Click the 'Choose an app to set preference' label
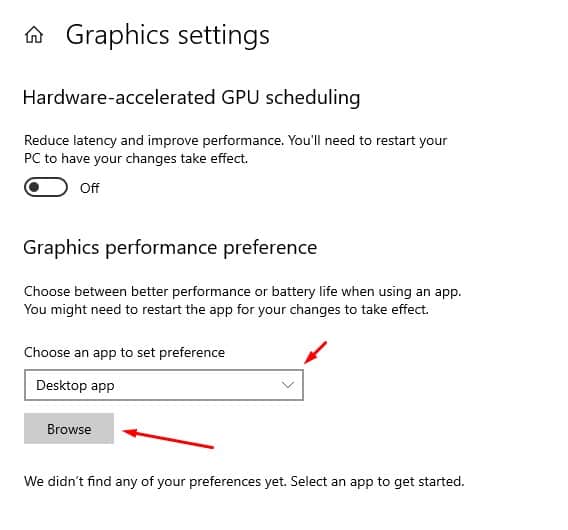Image resolution: width=568 pixels, height=530 pixels. (x=124, y=352)
